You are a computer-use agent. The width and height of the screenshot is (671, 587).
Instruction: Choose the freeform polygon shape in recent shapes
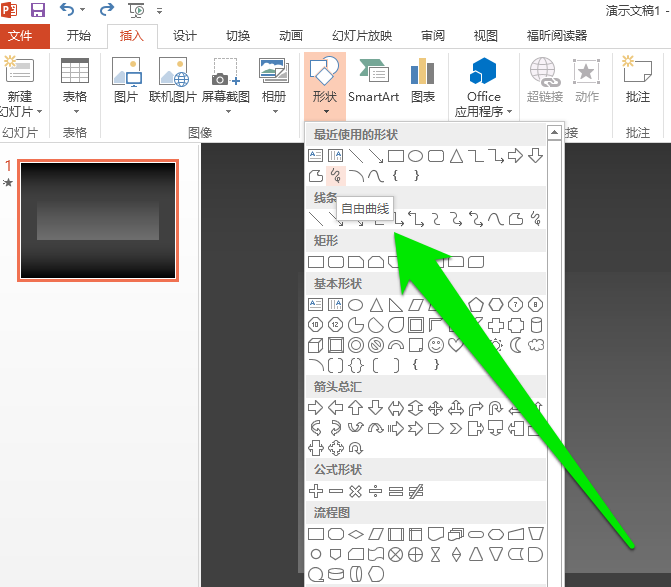[316, 175]
